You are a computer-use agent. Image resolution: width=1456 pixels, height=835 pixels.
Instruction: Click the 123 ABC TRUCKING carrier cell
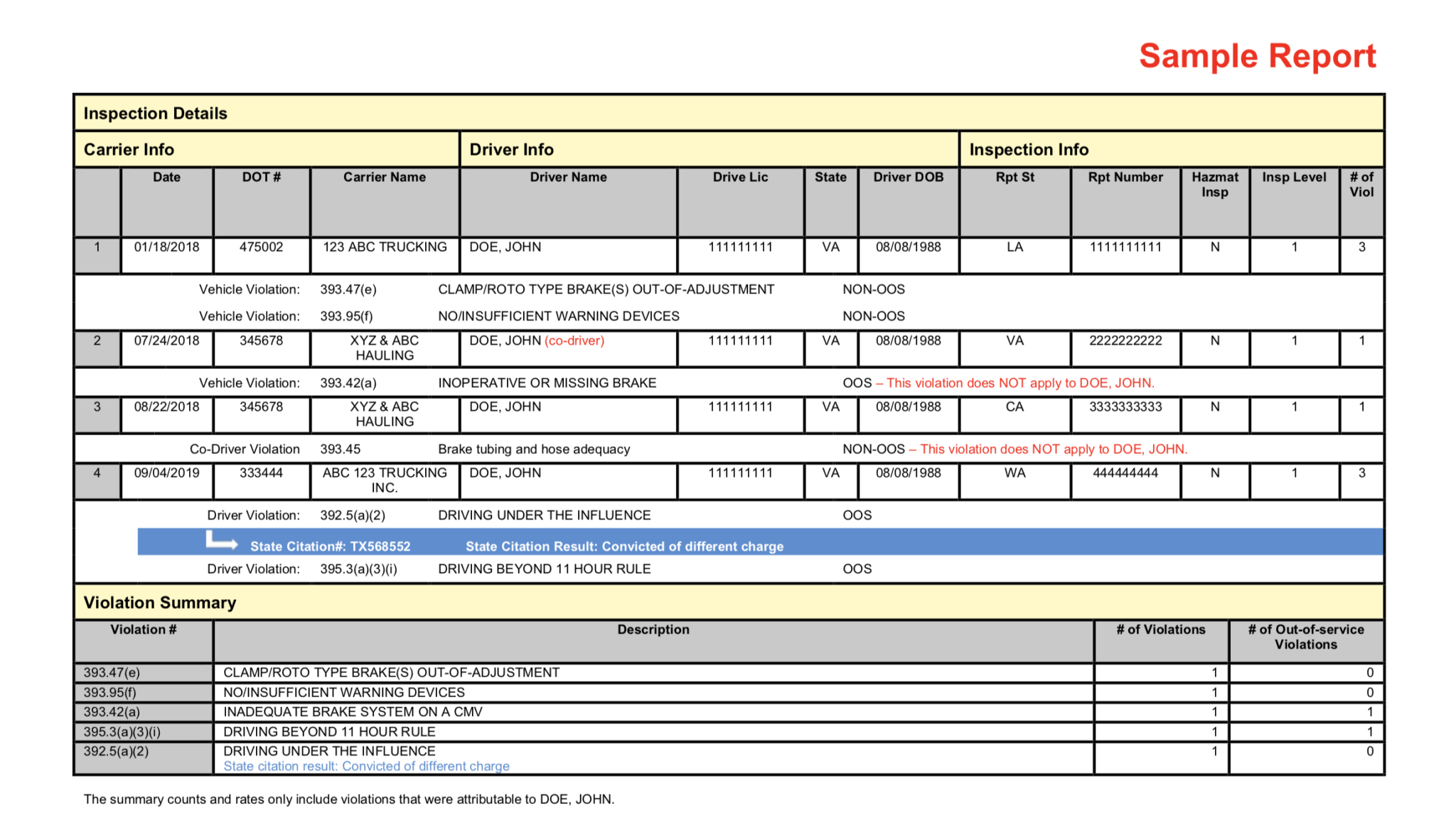(385, 247)
